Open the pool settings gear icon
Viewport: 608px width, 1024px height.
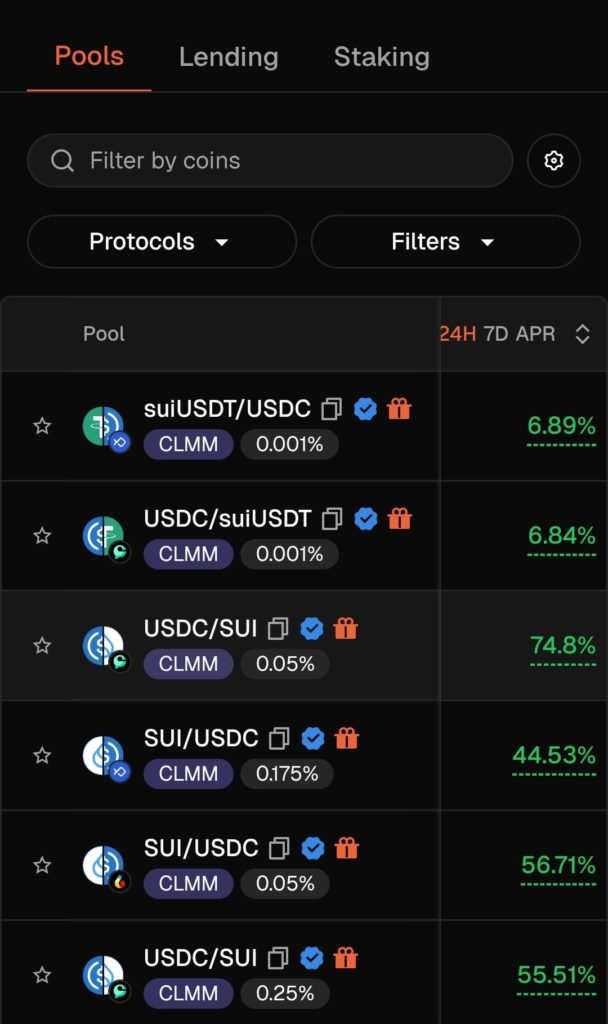click(554, 161)
